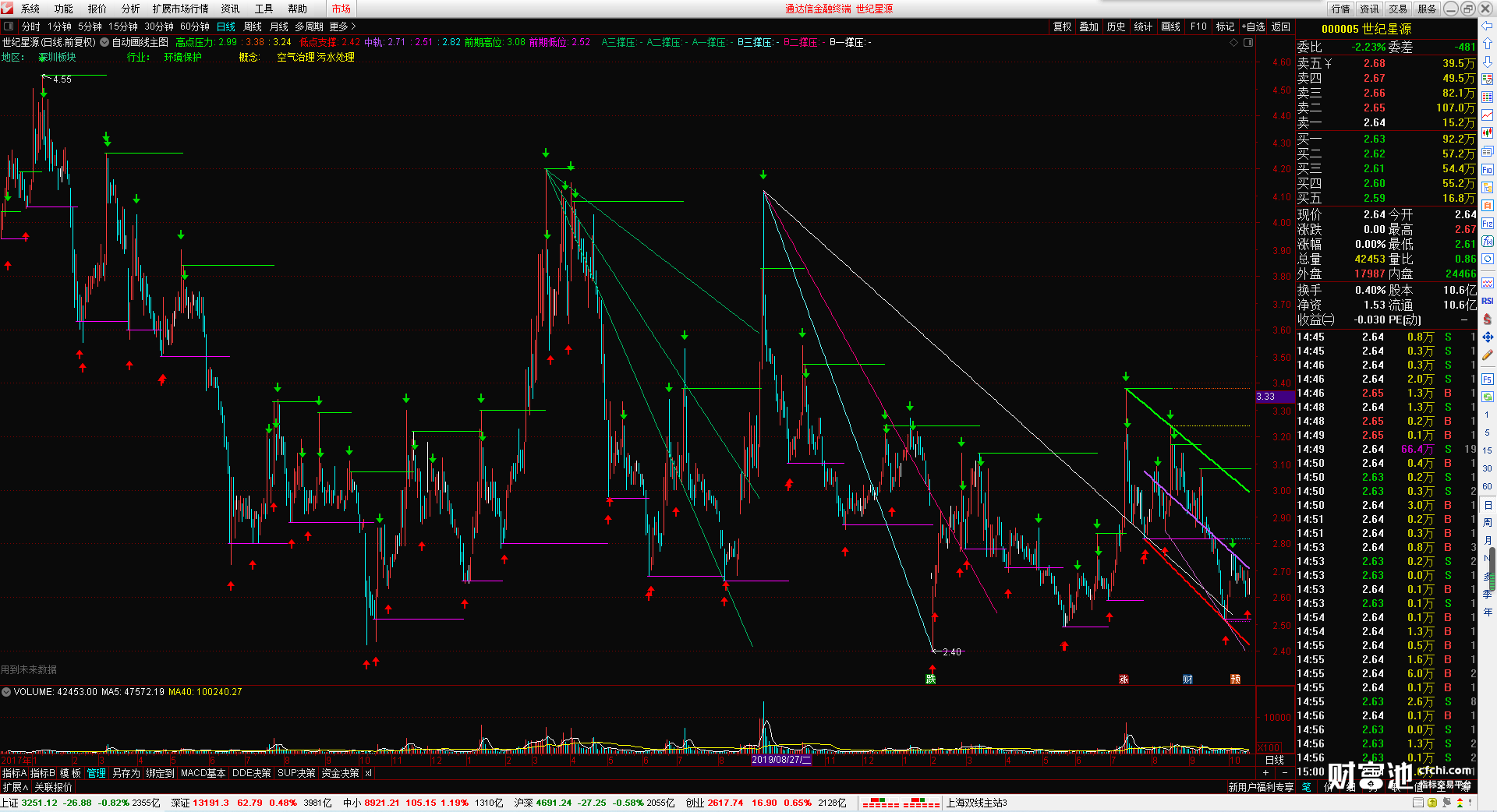The image size is (1497, 812).
Task: Click the green refresh sidebar icon
Action: pyautogui.click(x=1488, y=397)
